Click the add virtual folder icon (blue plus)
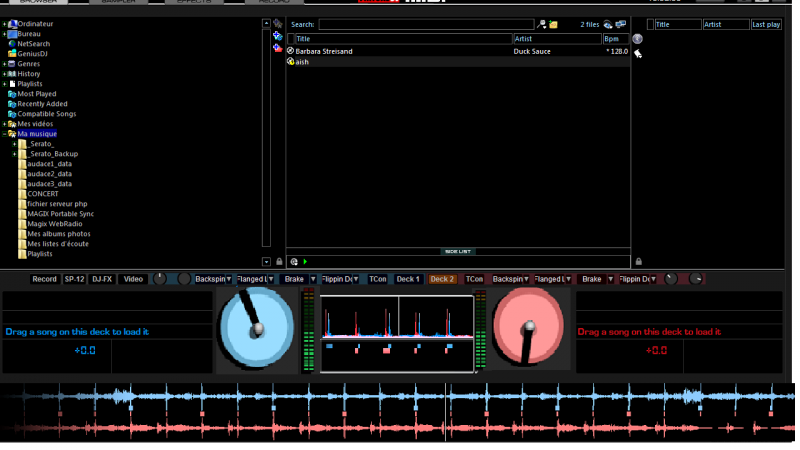 (277, 35)
